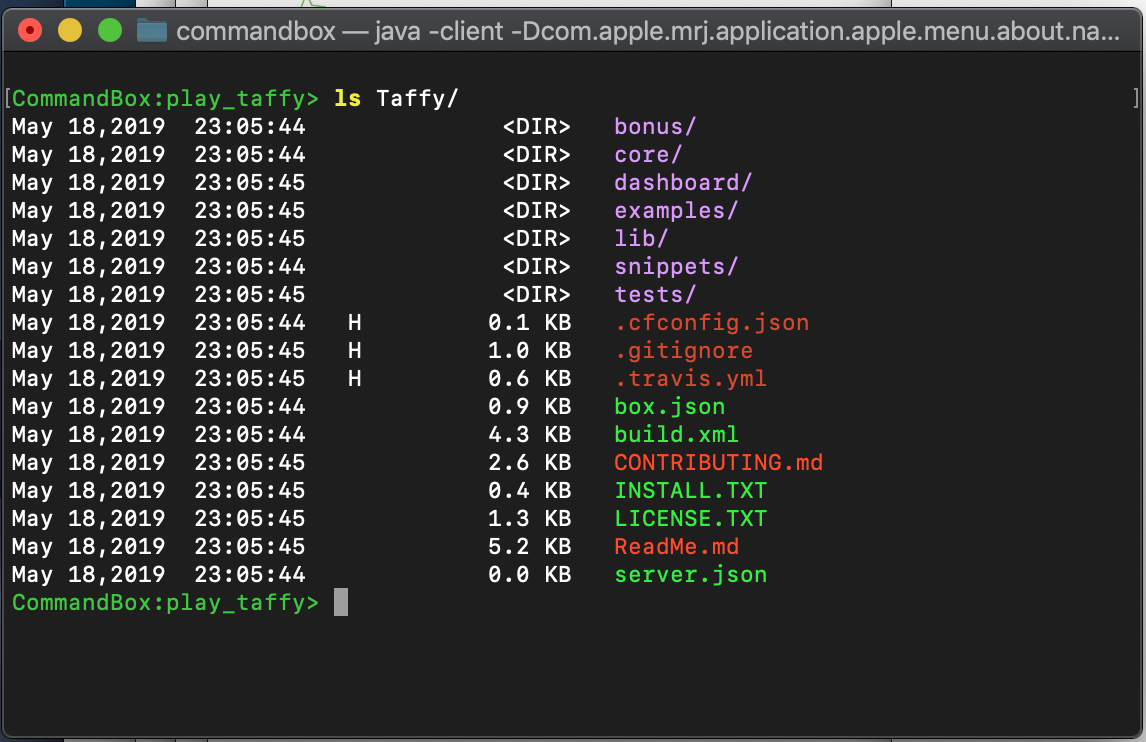Click the 'ls' command in the prompt line
This screenshot has height=742, width=1146.
coord(348,98)
